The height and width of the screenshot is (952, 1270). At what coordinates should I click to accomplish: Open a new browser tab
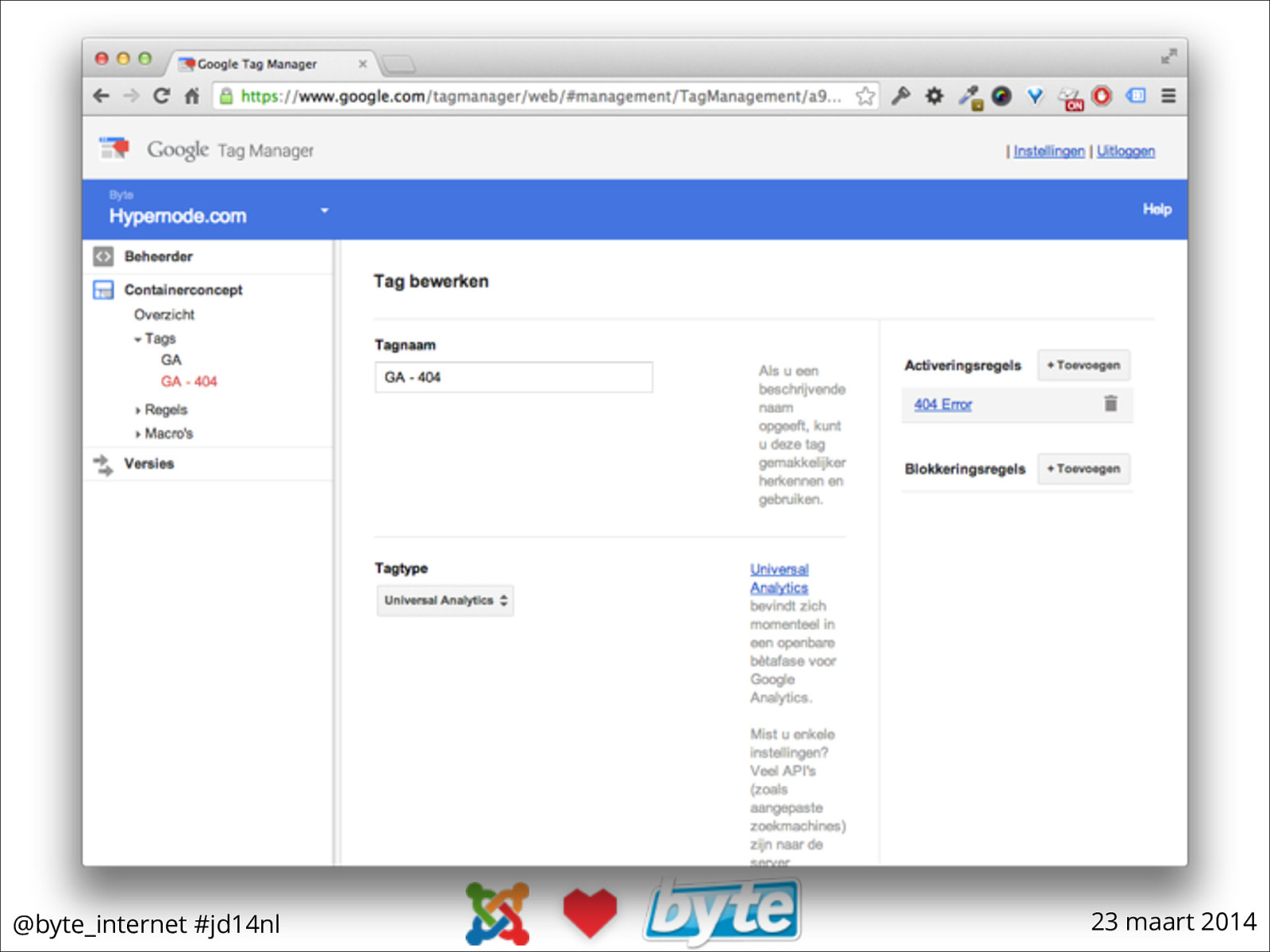[398, 63]
